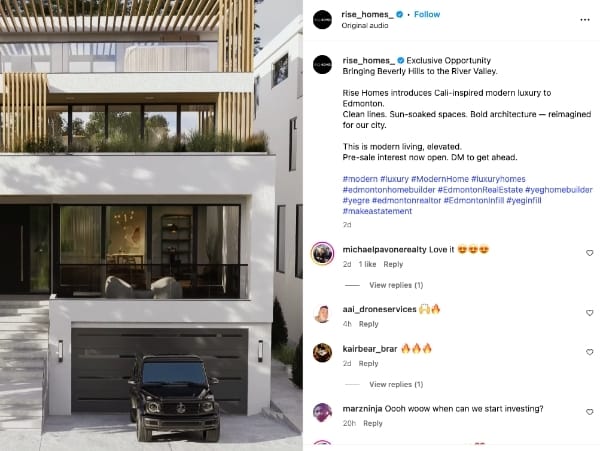Like aai_droneservices comment with heart

(589, 313)
